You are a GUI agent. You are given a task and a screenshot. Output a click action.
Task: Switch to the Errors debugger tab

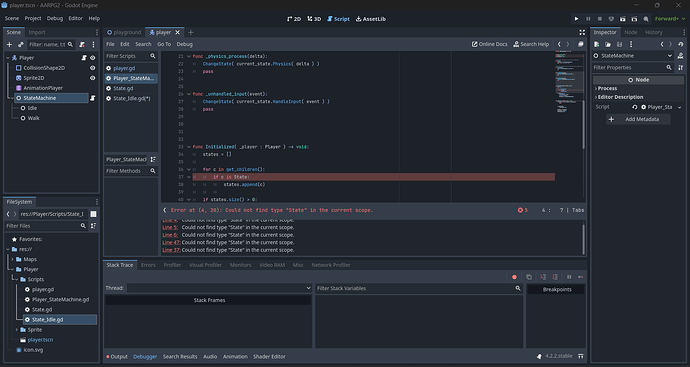[x=148, y=265]
